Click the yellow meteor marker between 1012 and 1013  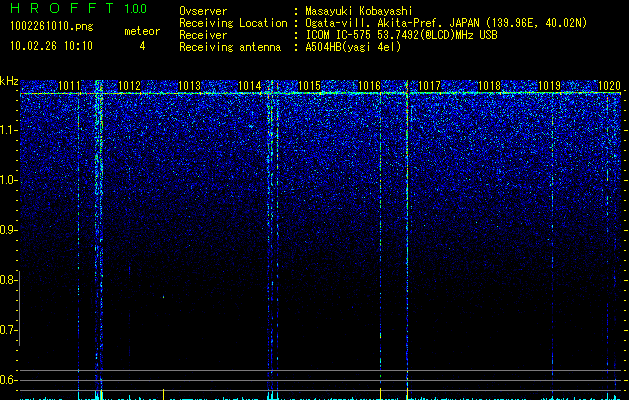163,394
